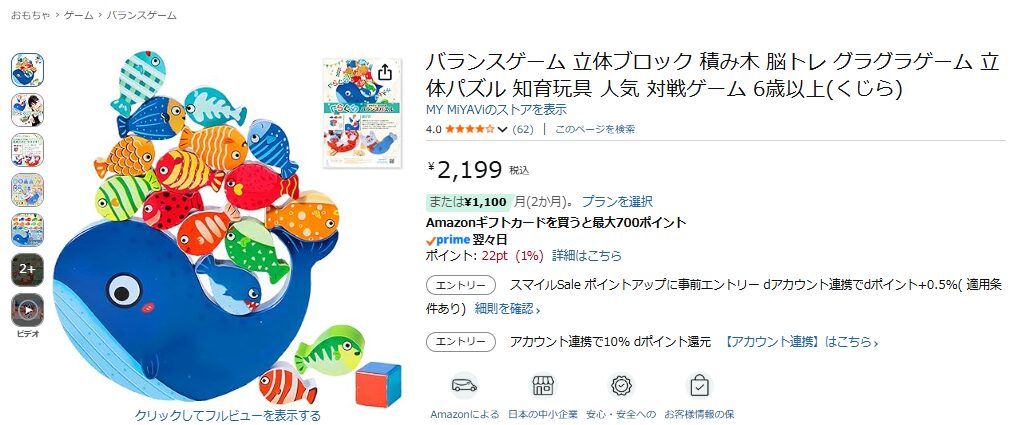
Task: Open the MY MiYAViのストアを表示 store link
Action: [496, 110]
